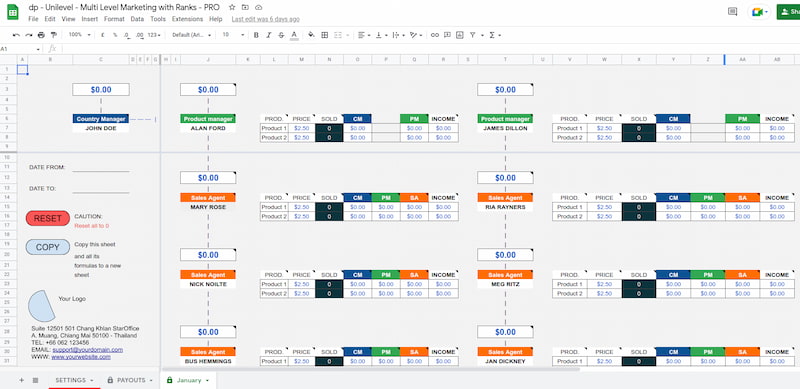Open the Format menu
The width and height of the screenshot is (800, 389).
click(x=114, y=19)
